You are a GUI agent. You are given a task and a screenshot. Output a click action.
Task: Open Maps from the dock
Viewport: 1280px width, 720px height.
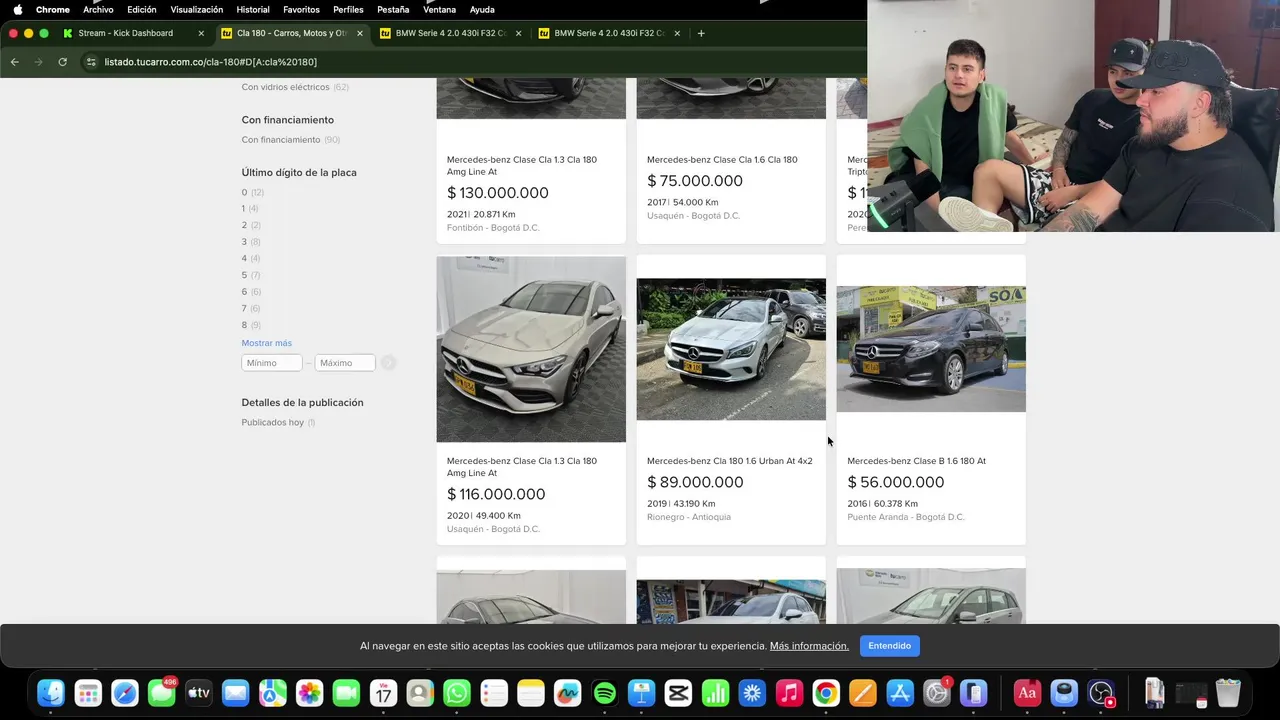[273, 693]
